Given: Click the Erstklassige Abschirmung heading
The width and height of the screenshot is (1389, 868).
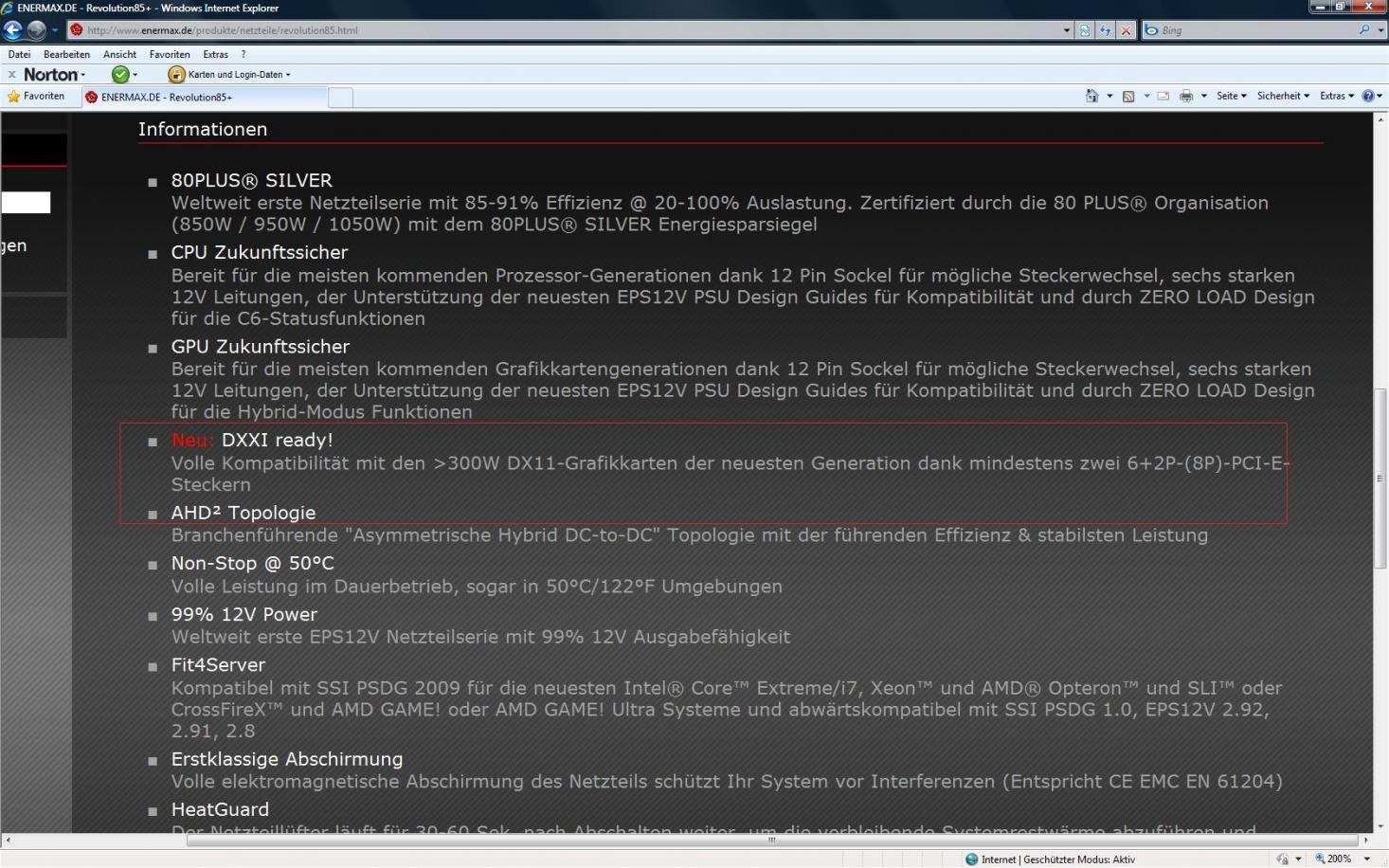Looking at the screenshot, I should pyautogui.click(x=286, y=759).
